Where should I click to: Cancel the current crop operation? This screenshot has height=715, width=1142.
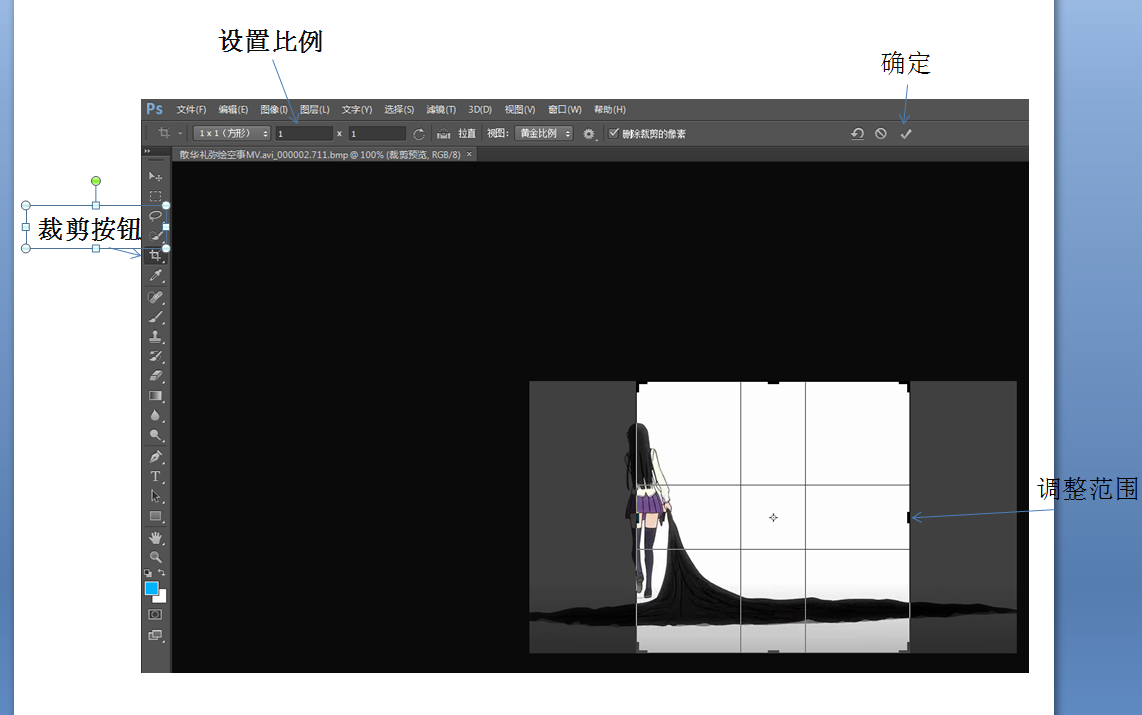click(881, 134)
